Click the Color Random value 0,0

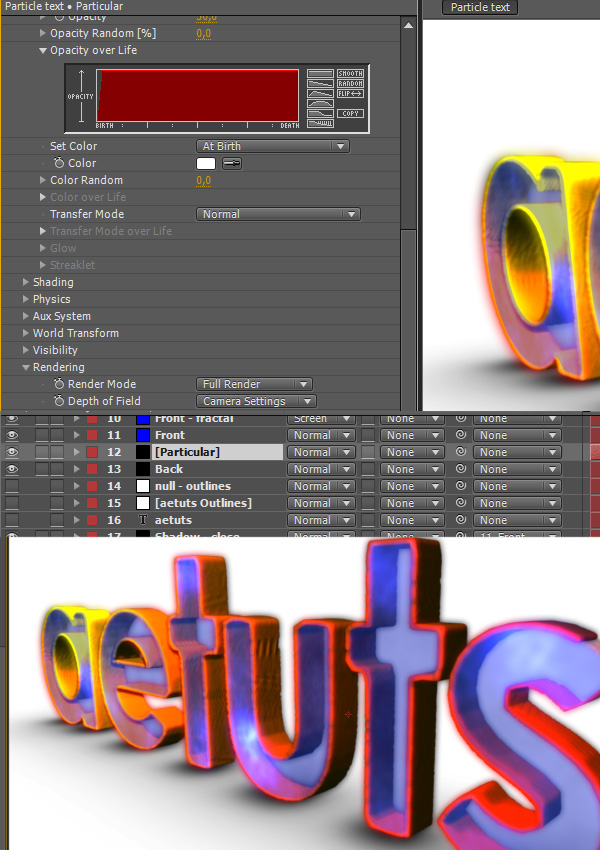coord(204,180)
